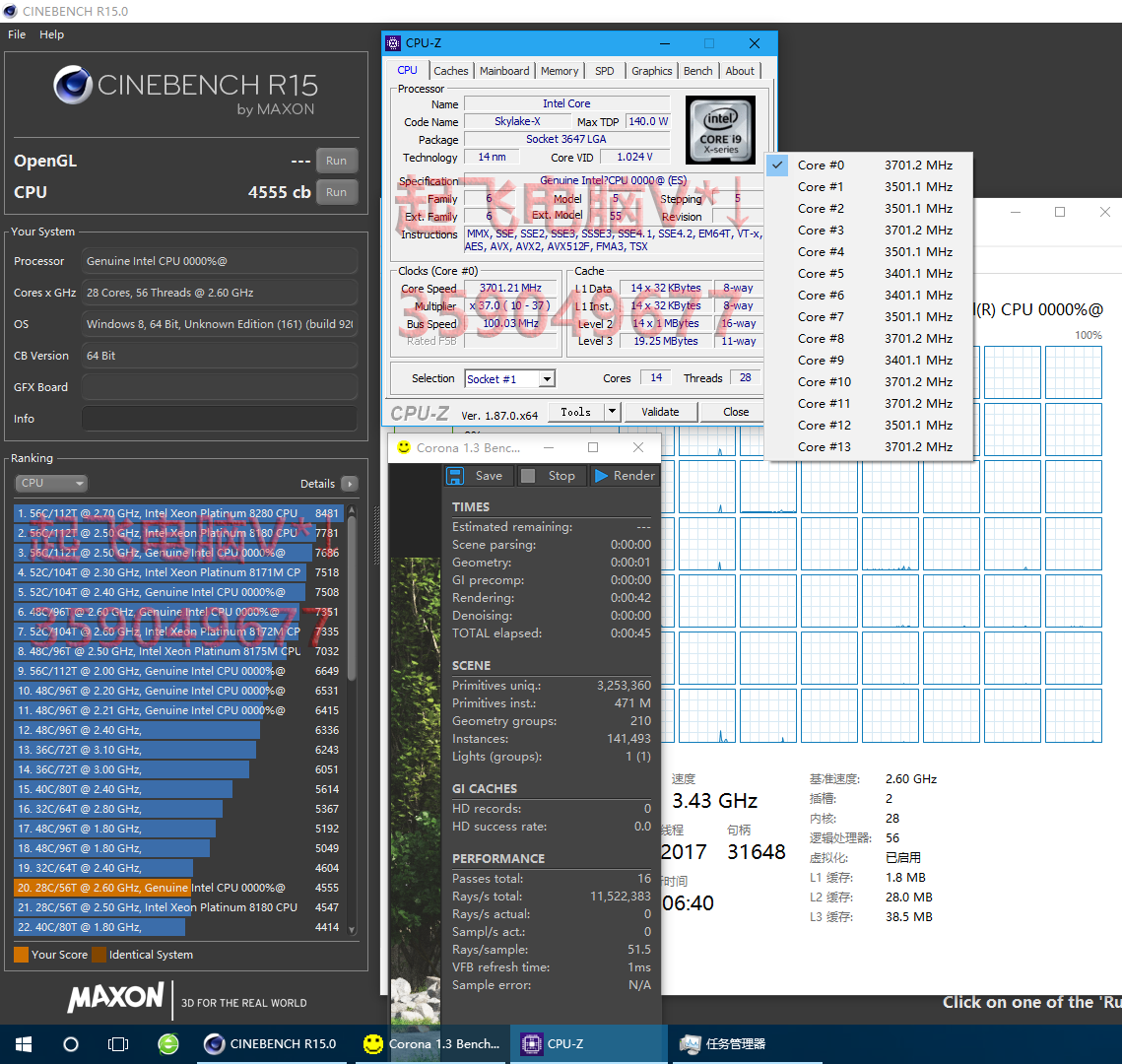Select Core #13 in clock menu

click(x=870, y=446)
